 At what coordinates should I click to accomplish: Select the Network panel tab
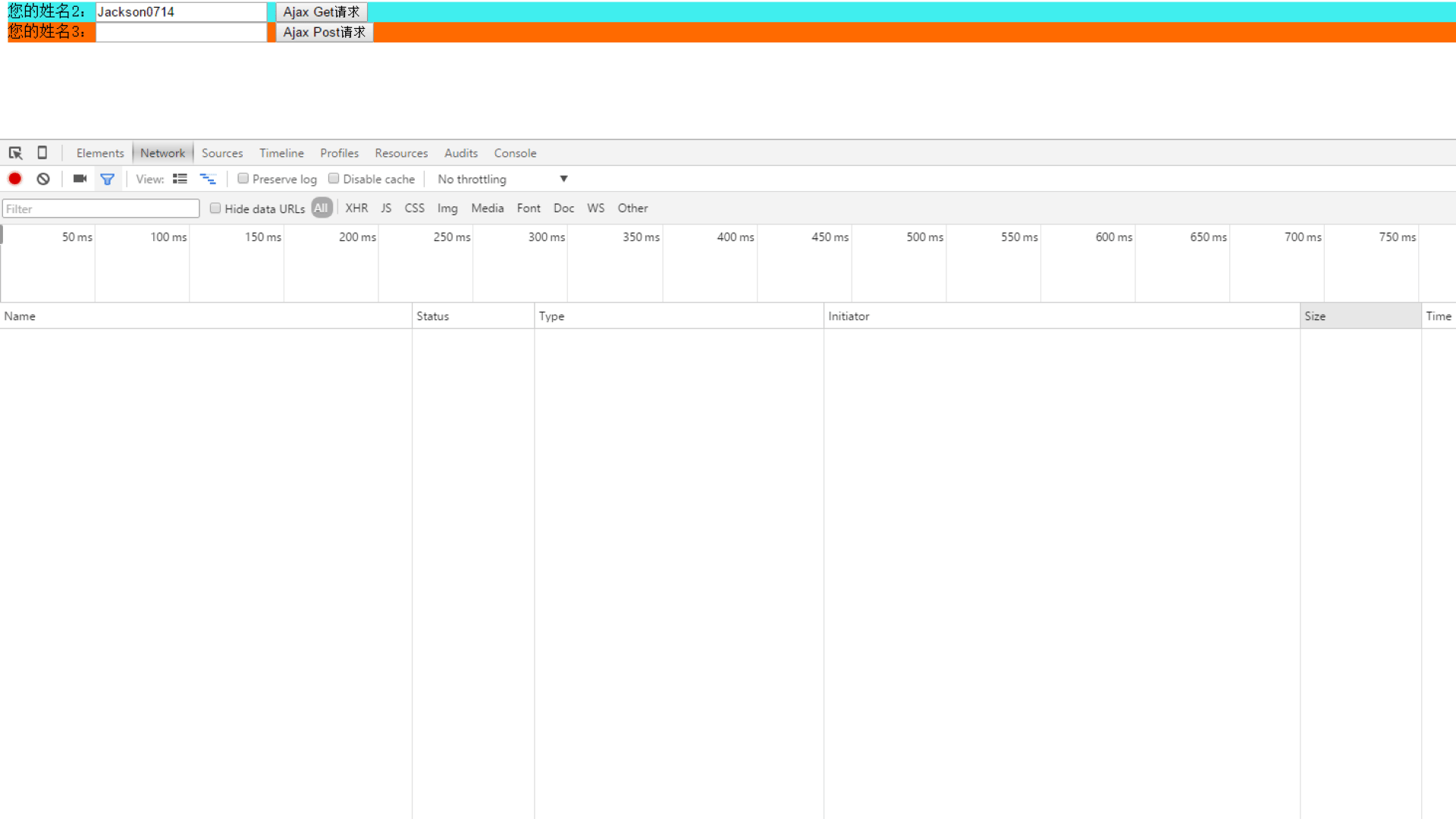point(163,153)
